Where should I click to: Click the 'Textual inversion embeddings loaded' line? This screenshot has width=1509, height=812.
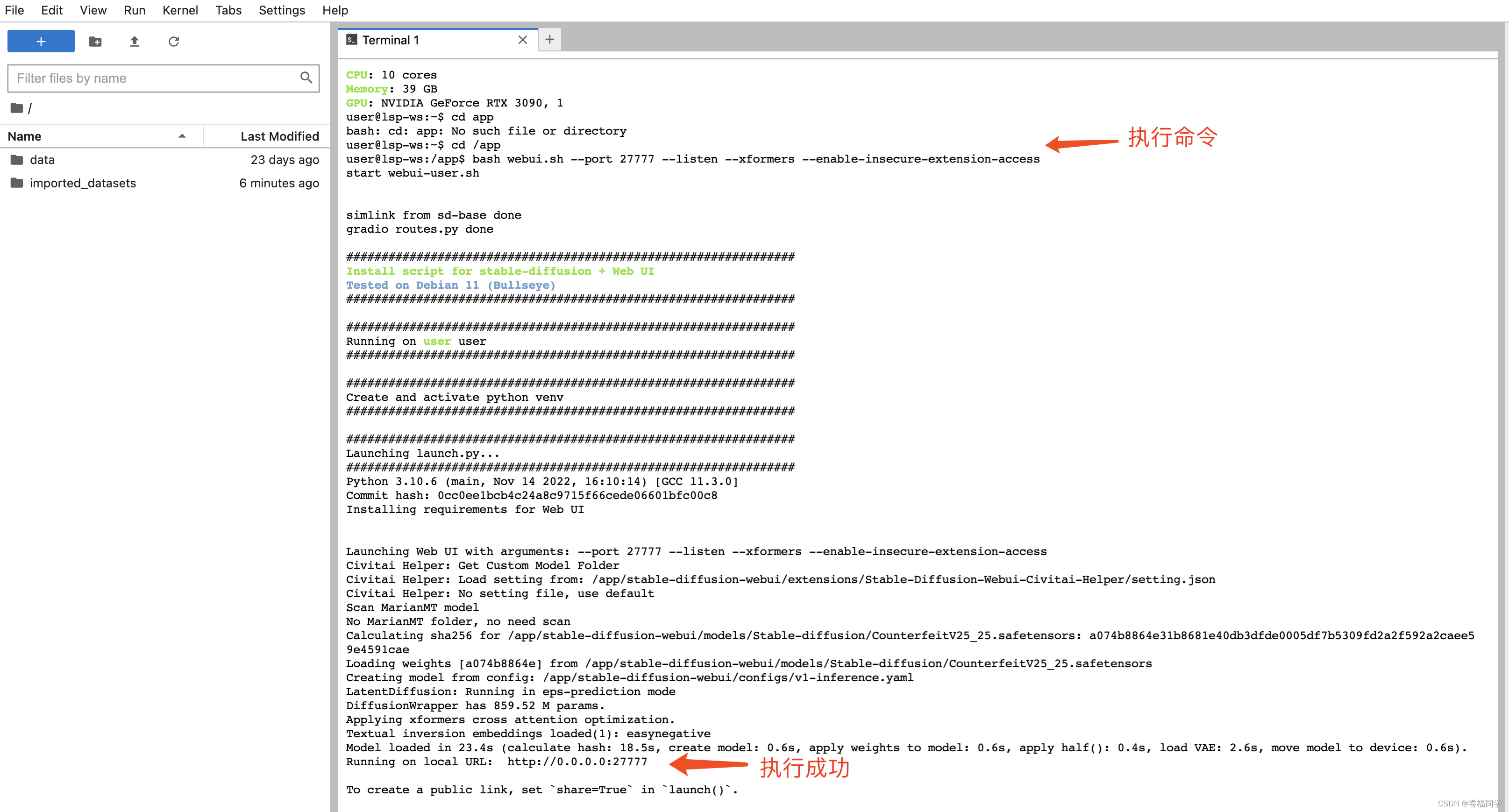(528, 733)
